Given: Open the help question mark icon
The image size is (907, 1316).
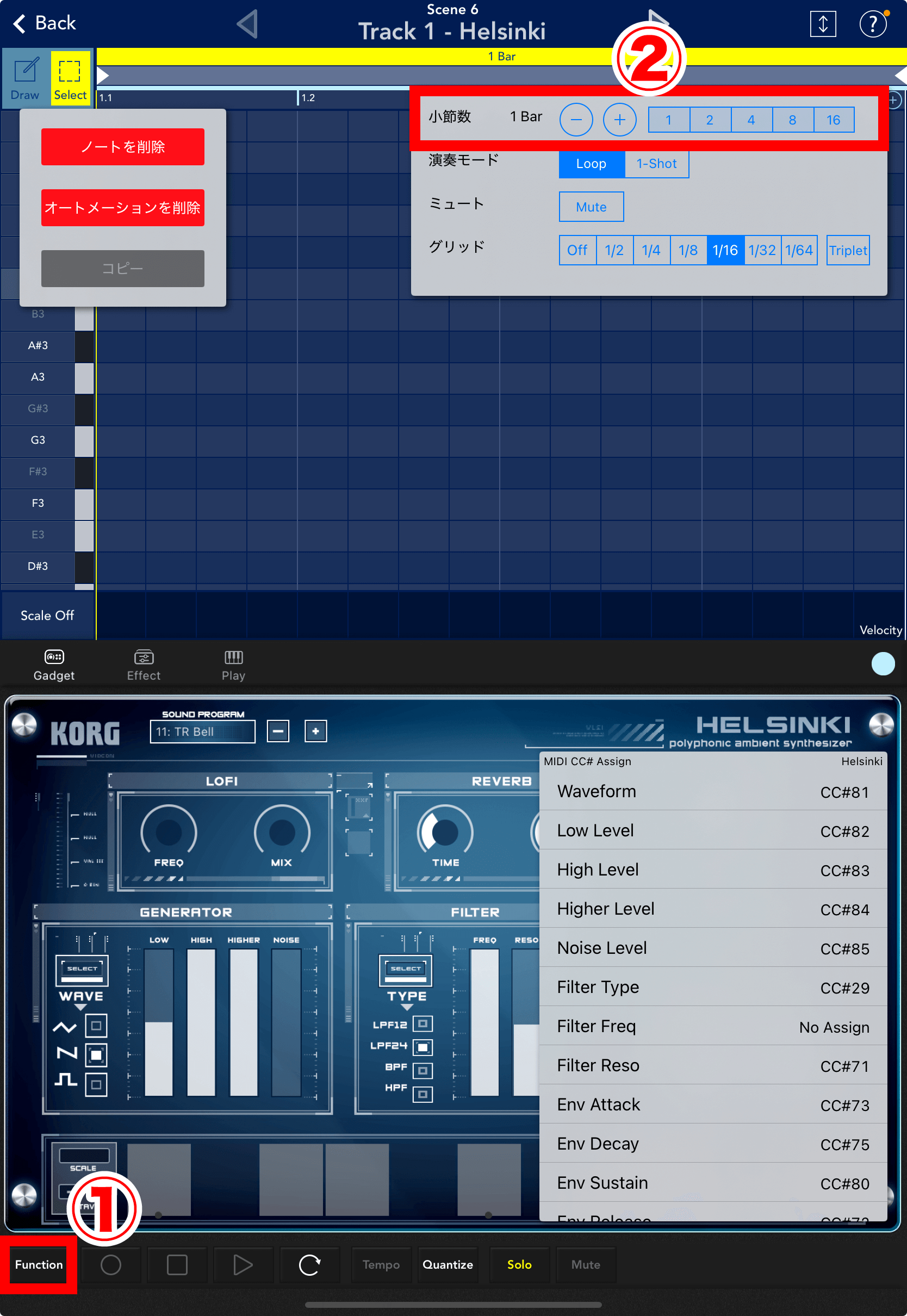Looking at the screenshot, I should (x=872, y=24).
